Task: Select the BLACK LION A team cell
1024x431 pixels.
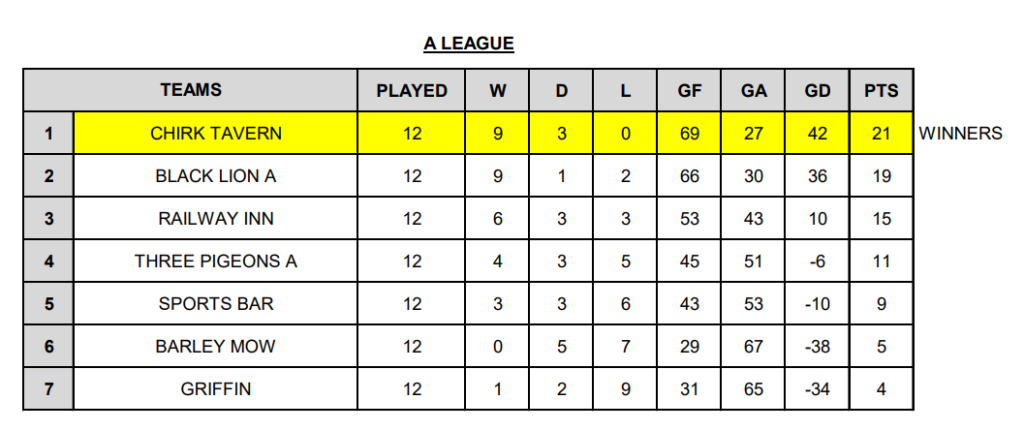Action: pos(216,176)
